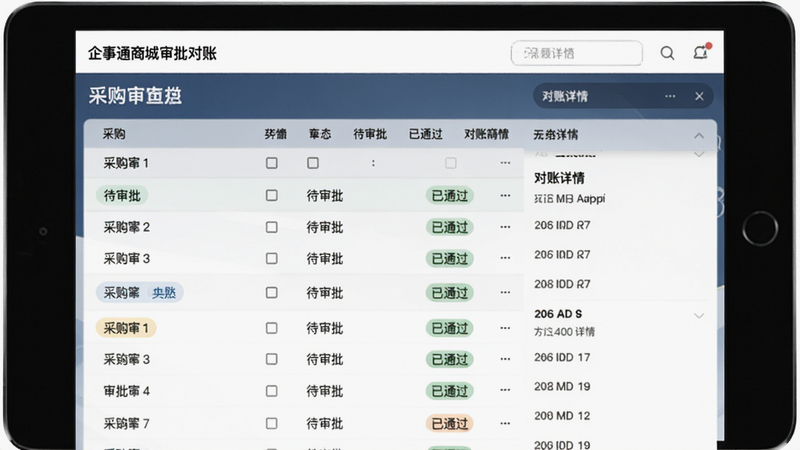Image resolution: width=800 pixels, height=450 pixels.
Task: Click the 采购 column header
Action: [x=114, y=134]
